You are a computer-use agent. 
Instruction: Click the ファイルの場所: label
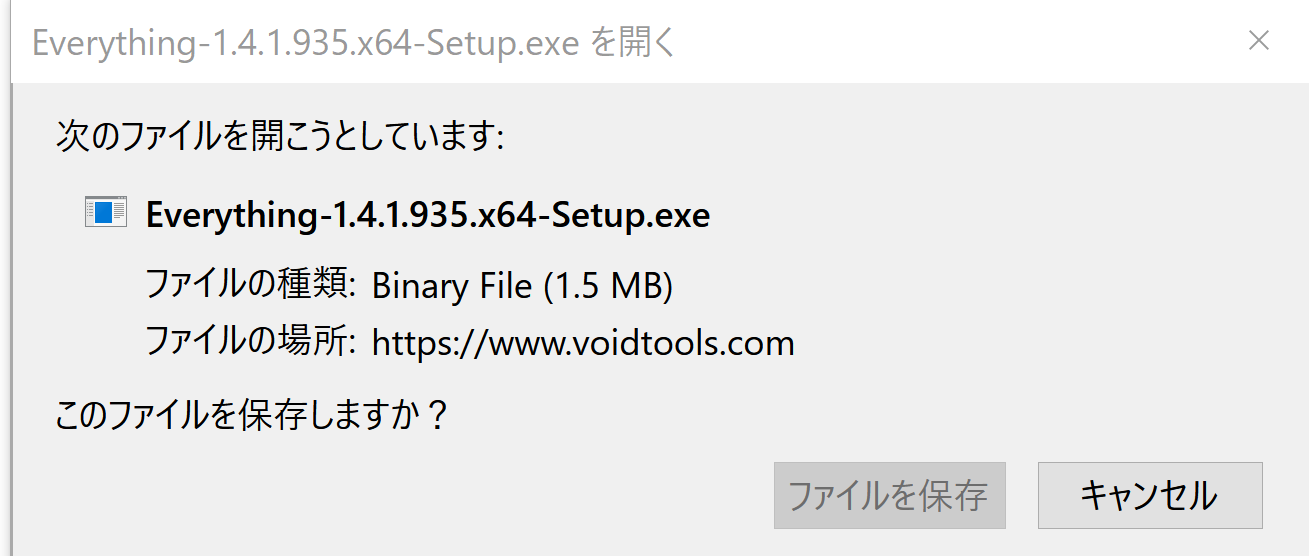click(252, 343)
